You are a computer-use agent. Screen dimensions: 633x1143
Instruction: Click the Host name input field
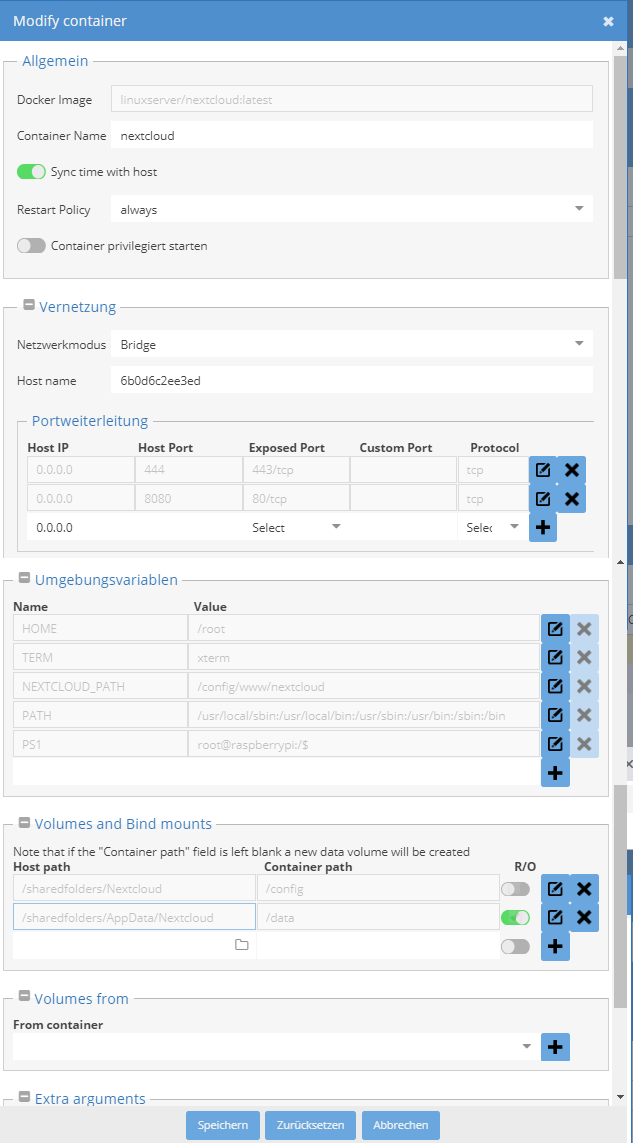click(x=352, y=380)
